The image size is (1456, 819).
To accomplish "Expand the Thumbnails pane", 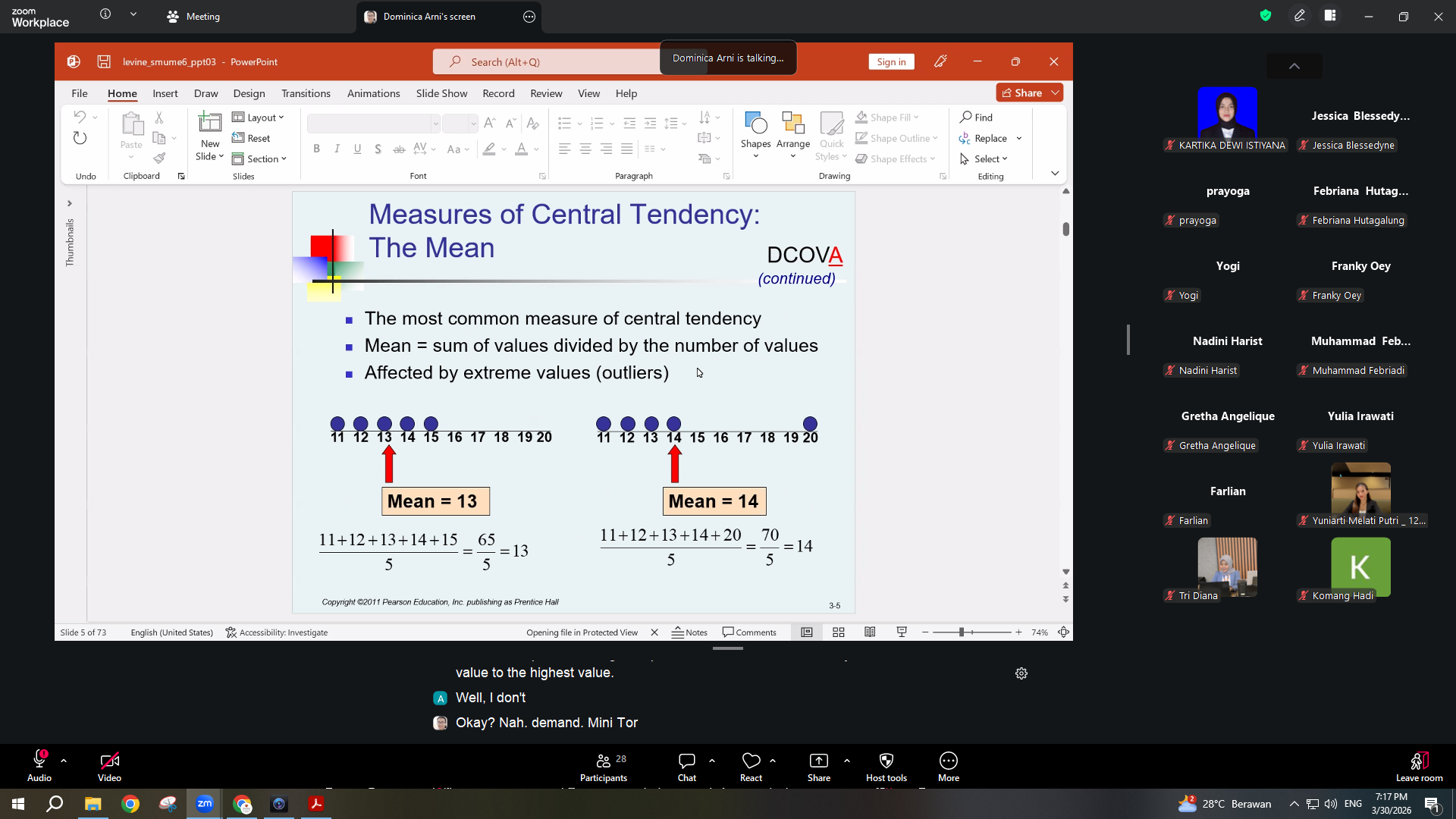I will 69,203.
